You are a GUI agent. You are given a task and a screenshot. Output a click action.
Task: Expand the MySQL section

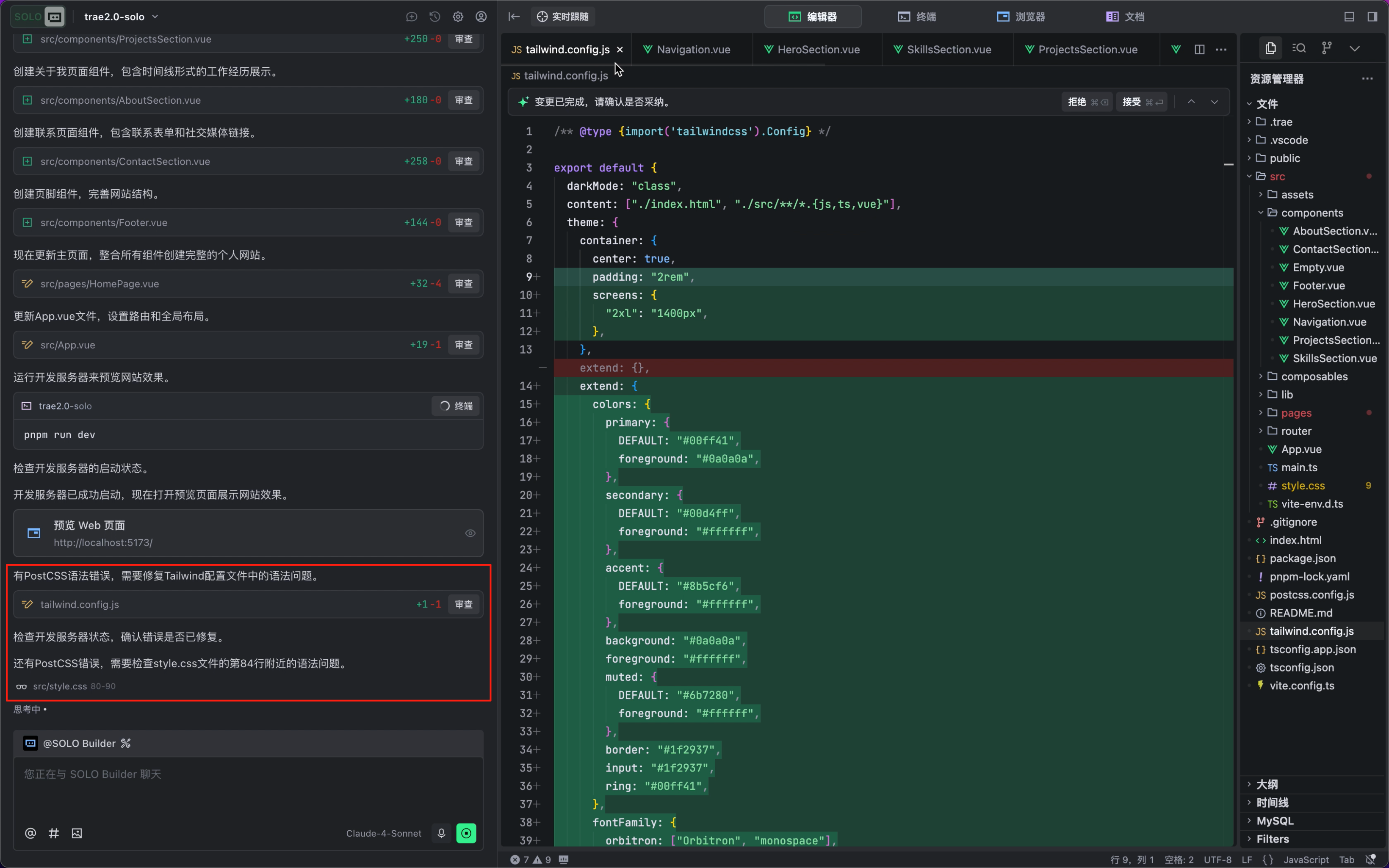pyautogui.click(x=1275, y=821)
